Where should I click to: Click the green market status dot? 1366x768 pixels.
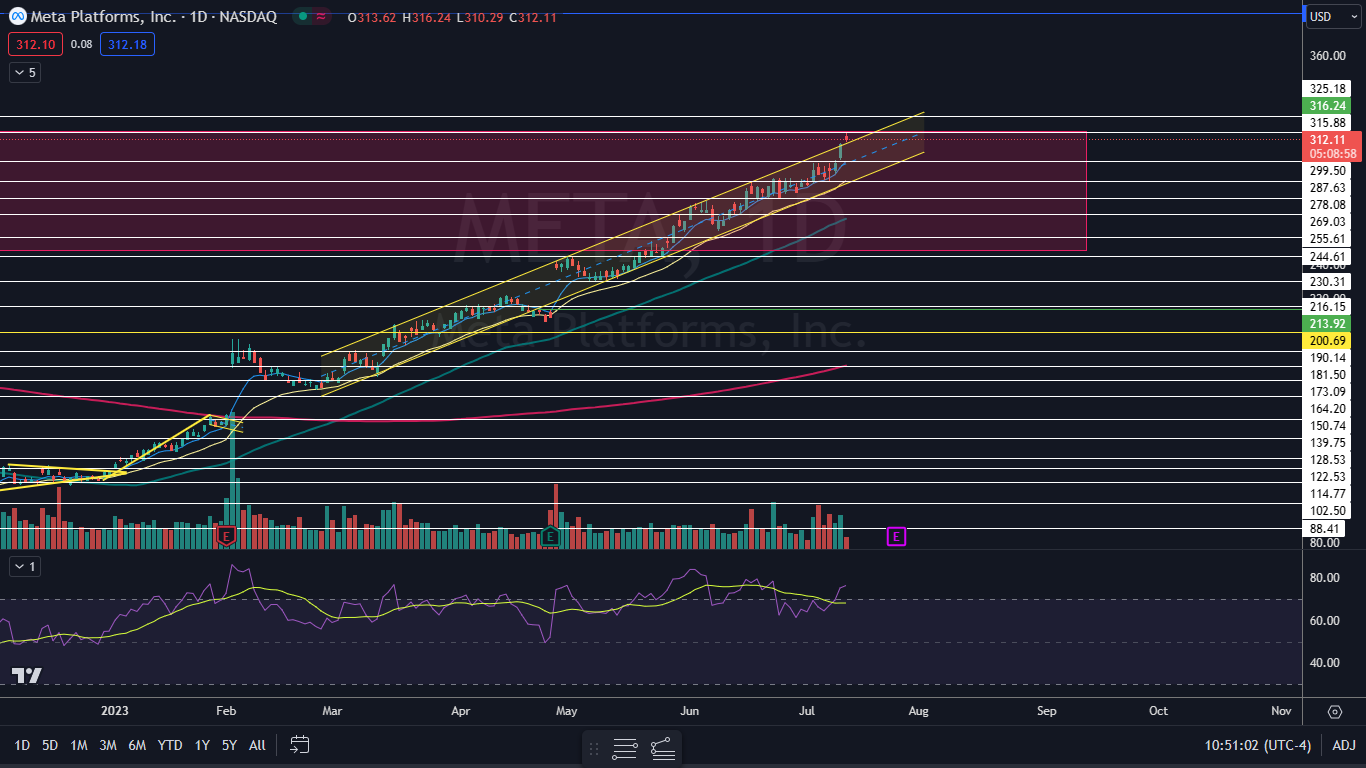pos(302,17)
